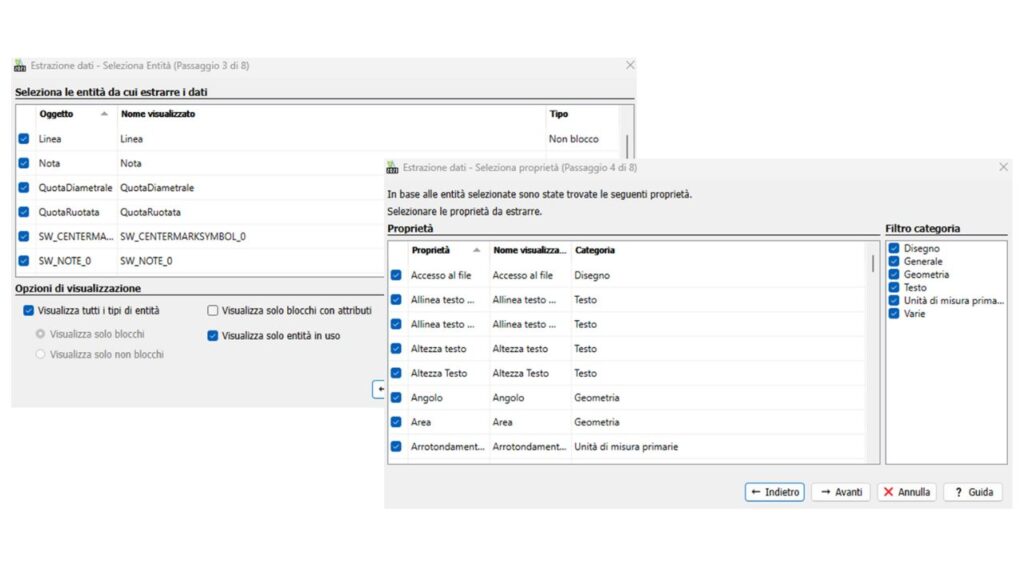Deselect the SW_NOTE_0 entity
This screenshot has height=576, width=1024.
(x=22, y=261)
